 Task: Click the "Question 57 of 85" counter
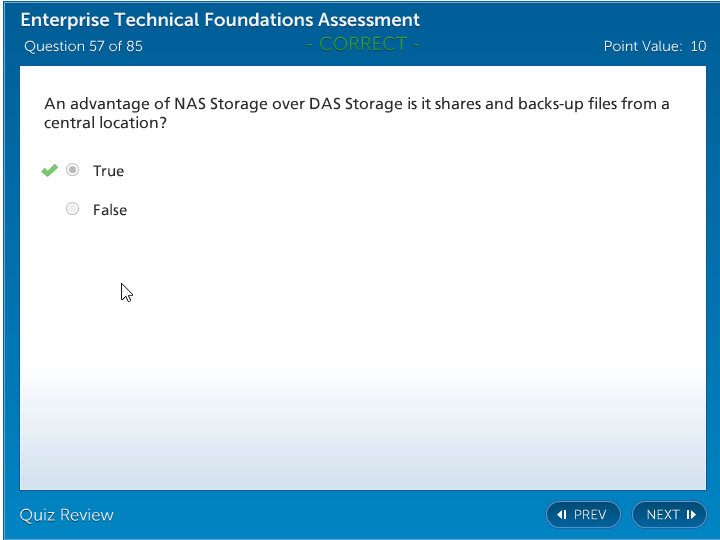point(83,46)
